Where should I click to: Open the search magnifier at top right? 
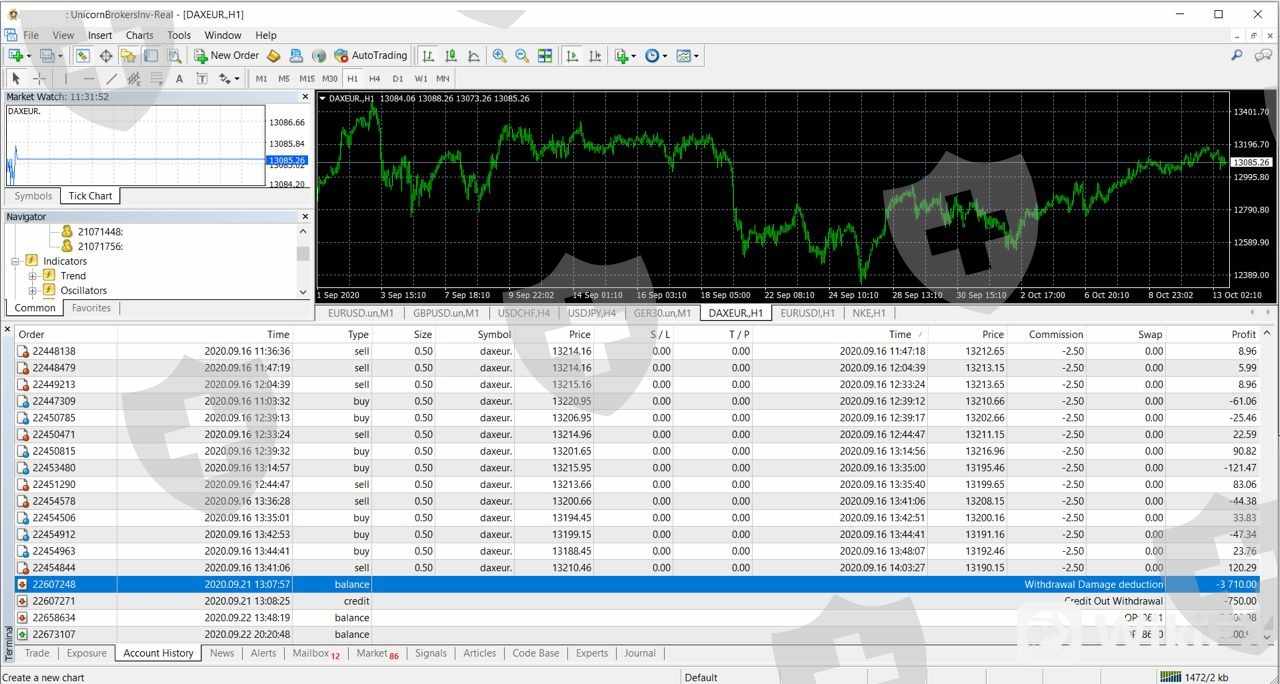(1237, 56)
